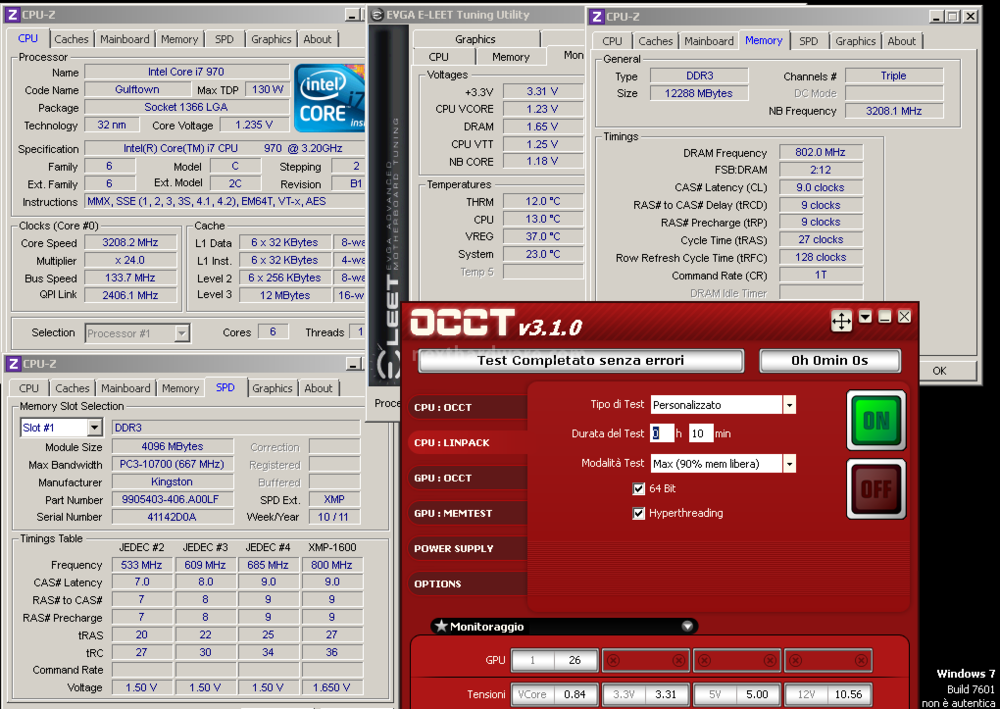Viewport: 1000px width, 709px height.
Task: Disable the Hyperthreading checkbox
Action: [x=638, y=513]
